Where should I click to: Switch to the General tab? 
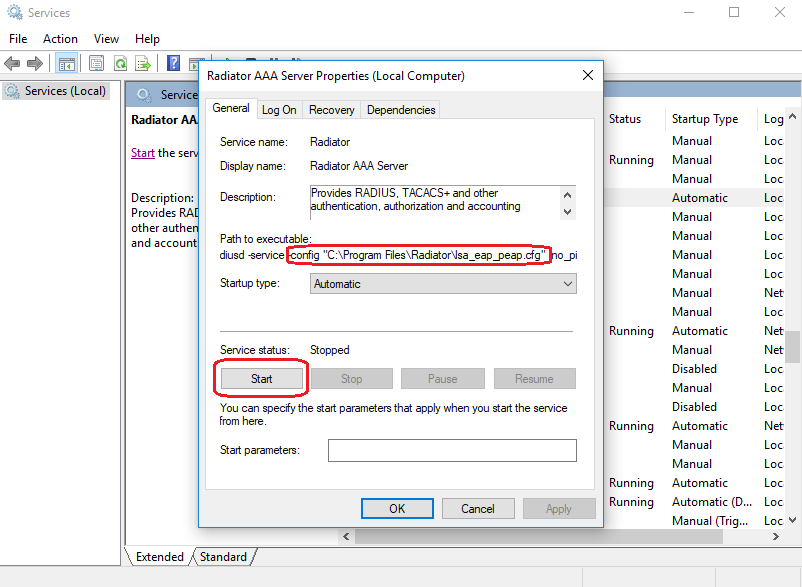click(231, 108)
